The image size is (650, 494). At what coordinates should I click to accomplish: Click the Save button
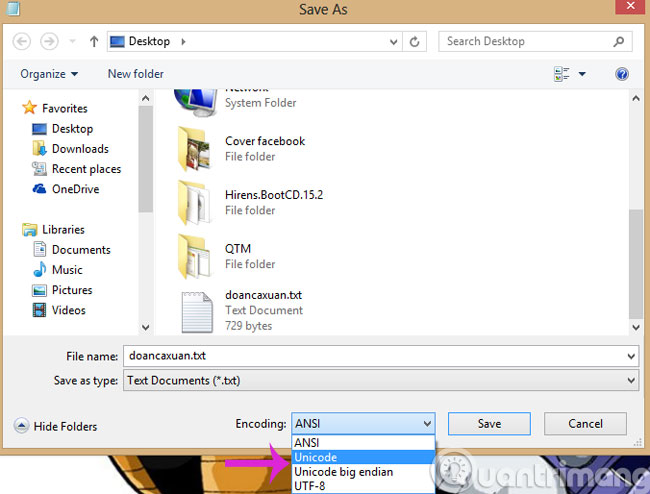pyautogui.click(x=489, y=424)
